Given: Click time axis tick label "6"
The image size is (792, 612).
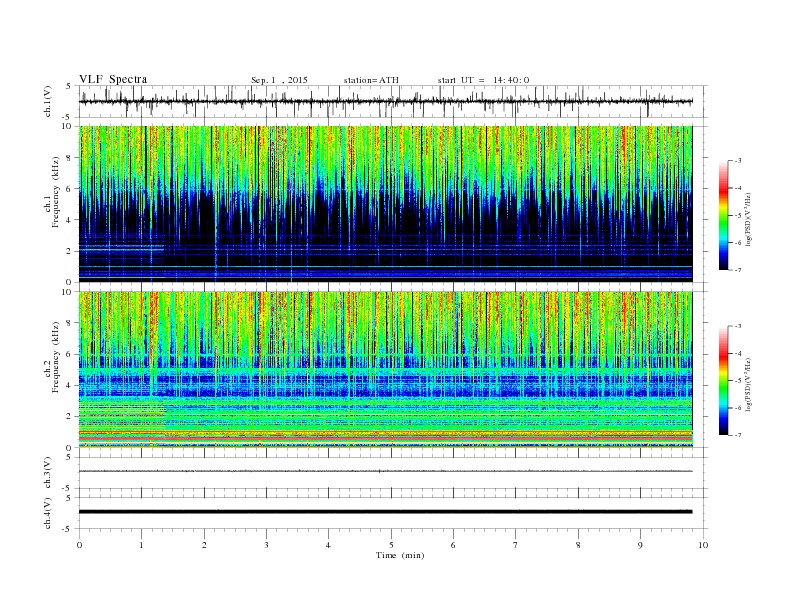Looking at the screenshot, I should (x=453, y=545).
